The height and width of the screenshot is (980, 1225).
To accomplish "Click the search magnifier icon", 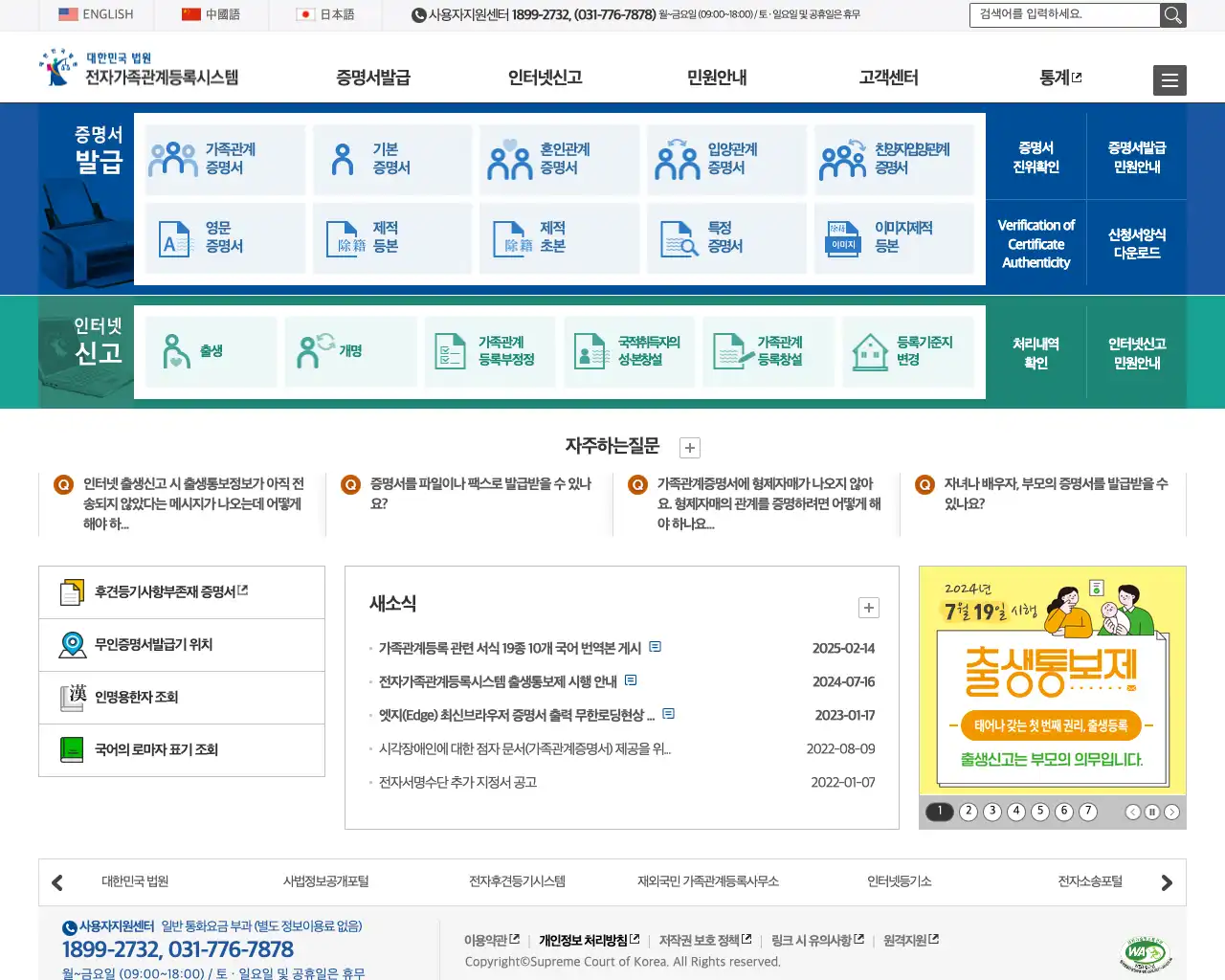I will click(x=1173, y=15).
